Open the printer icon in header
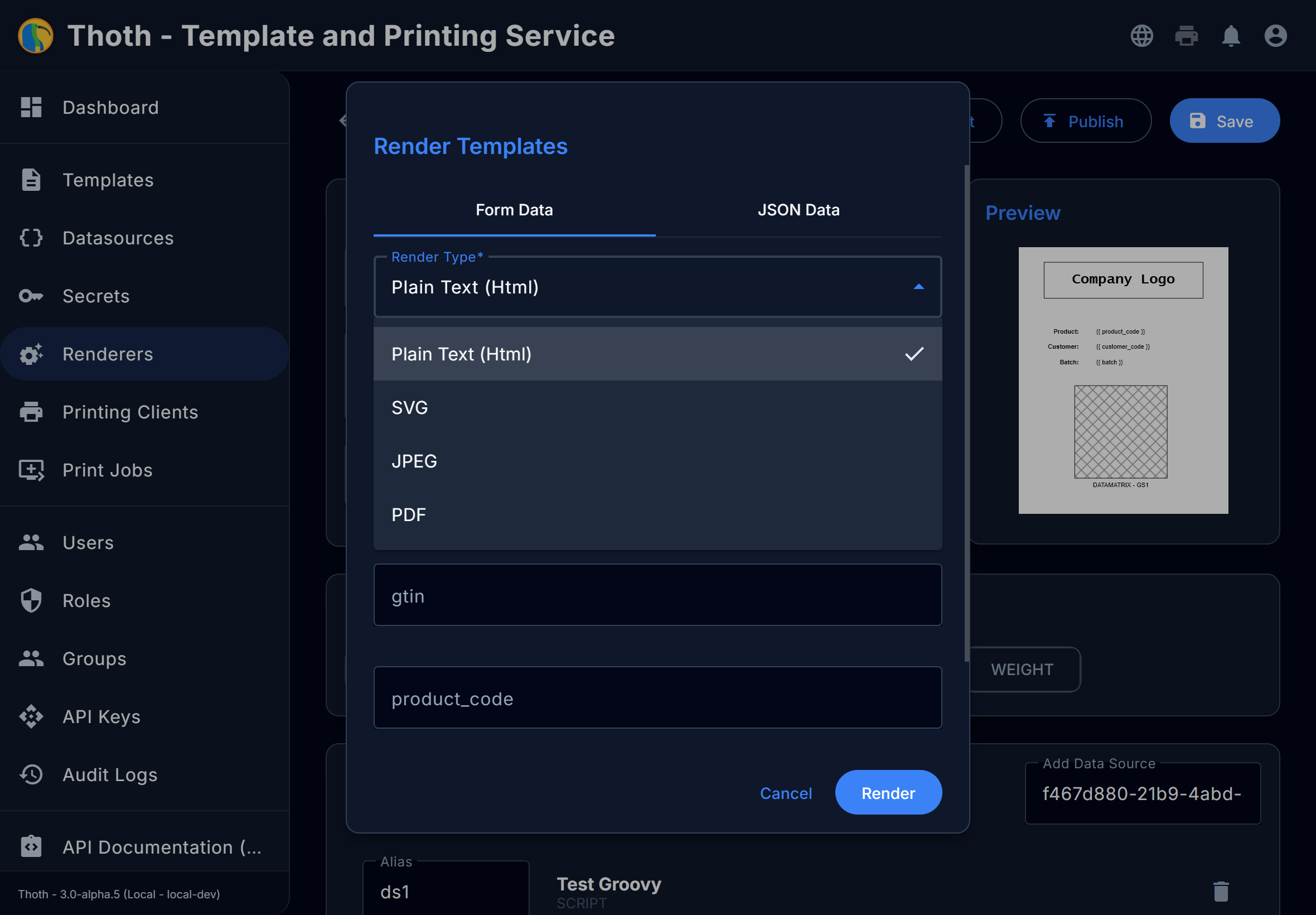Viewport: 1316px width, 915px height. coord(1186,36)
